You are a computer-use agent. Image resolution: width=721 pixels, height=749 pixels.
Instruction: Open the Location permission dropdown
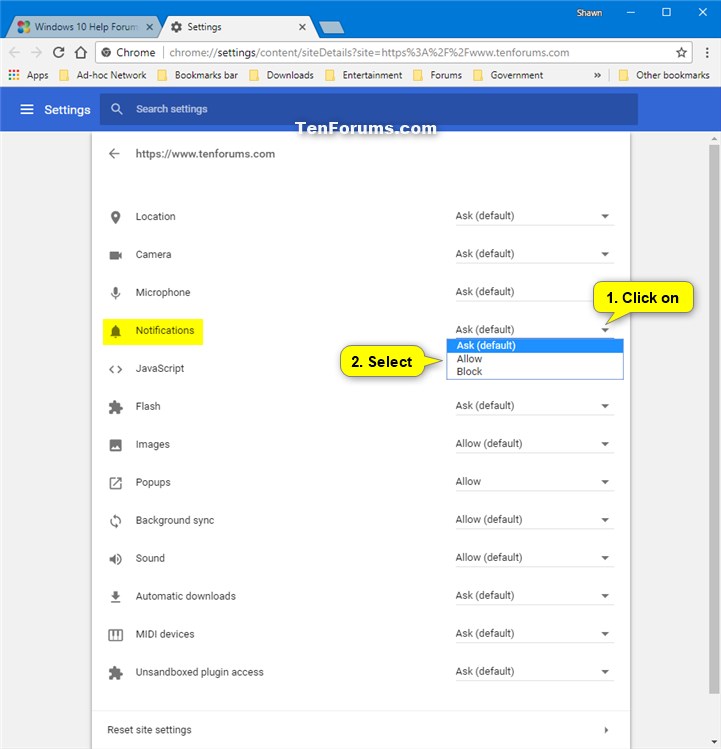tap(534, 216)
